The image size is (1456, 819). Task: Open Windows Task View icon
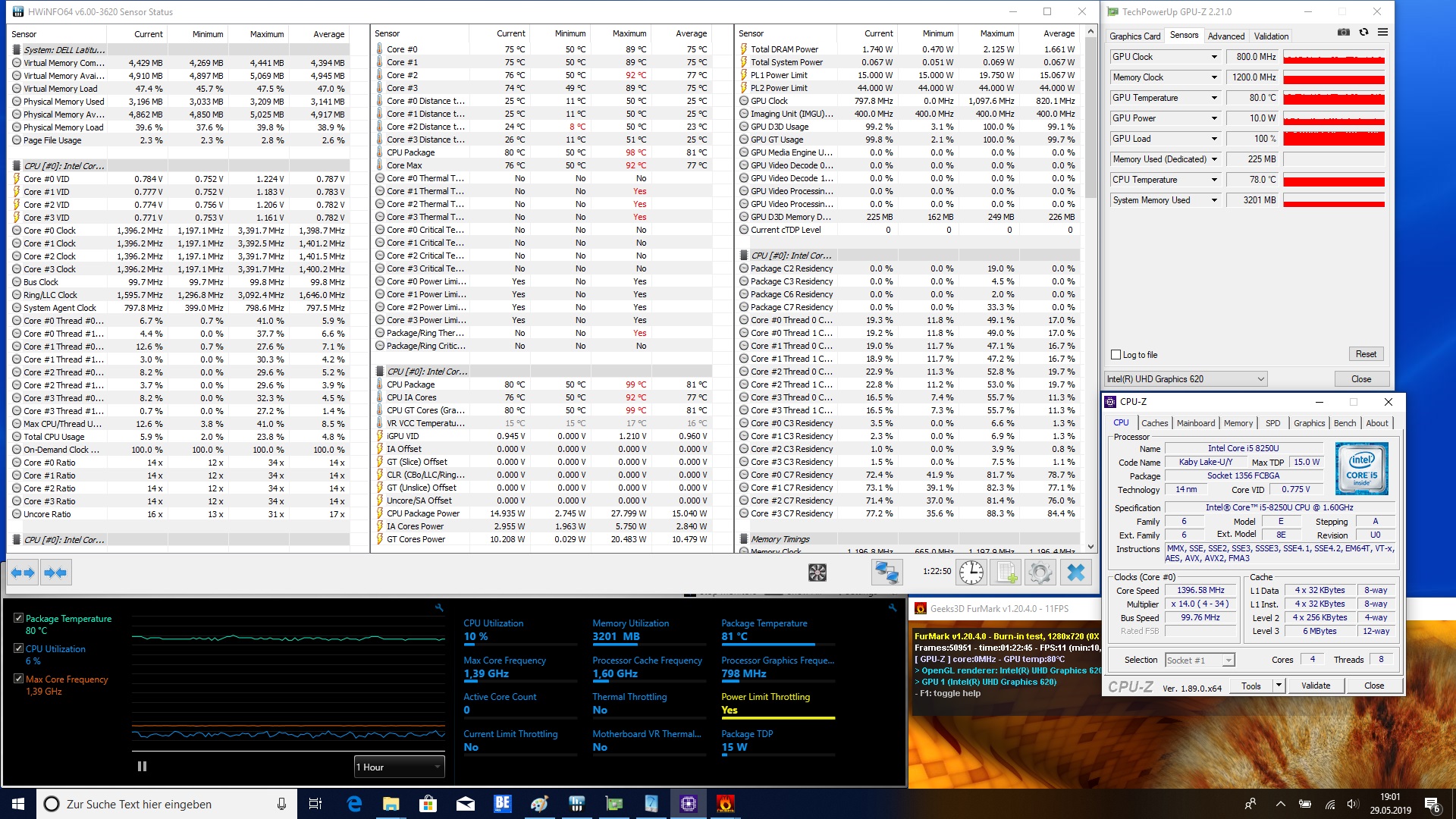pos(315,804)
